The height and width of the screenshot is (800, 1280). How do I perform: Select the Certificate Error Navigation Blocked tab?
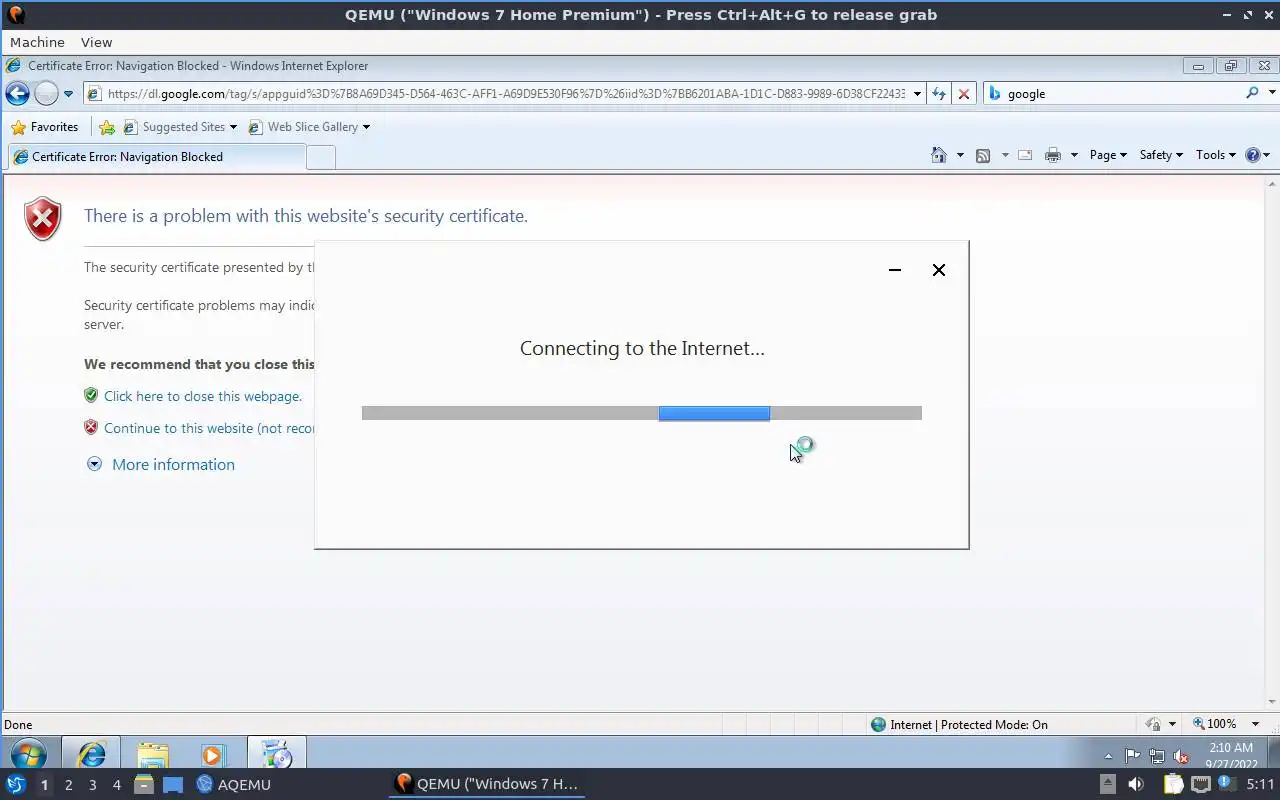coord(156,157)
